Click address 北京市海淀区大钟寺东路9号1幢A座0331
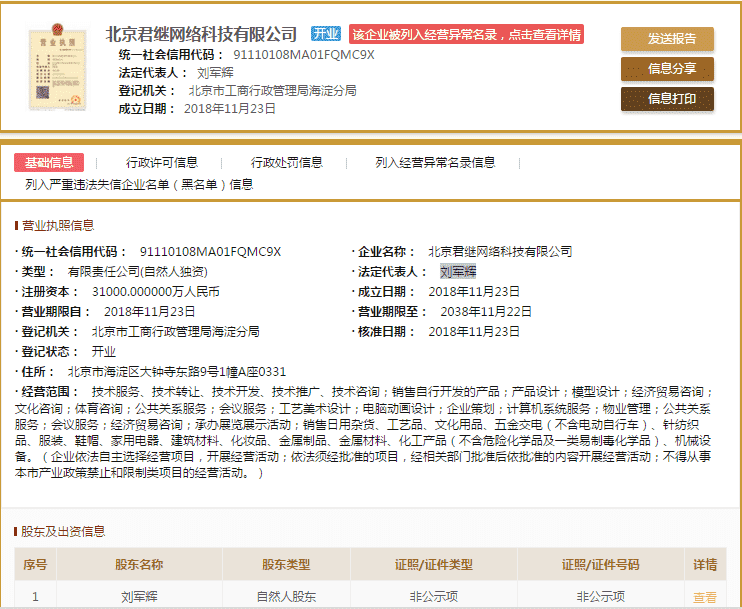 pos(177,372)
